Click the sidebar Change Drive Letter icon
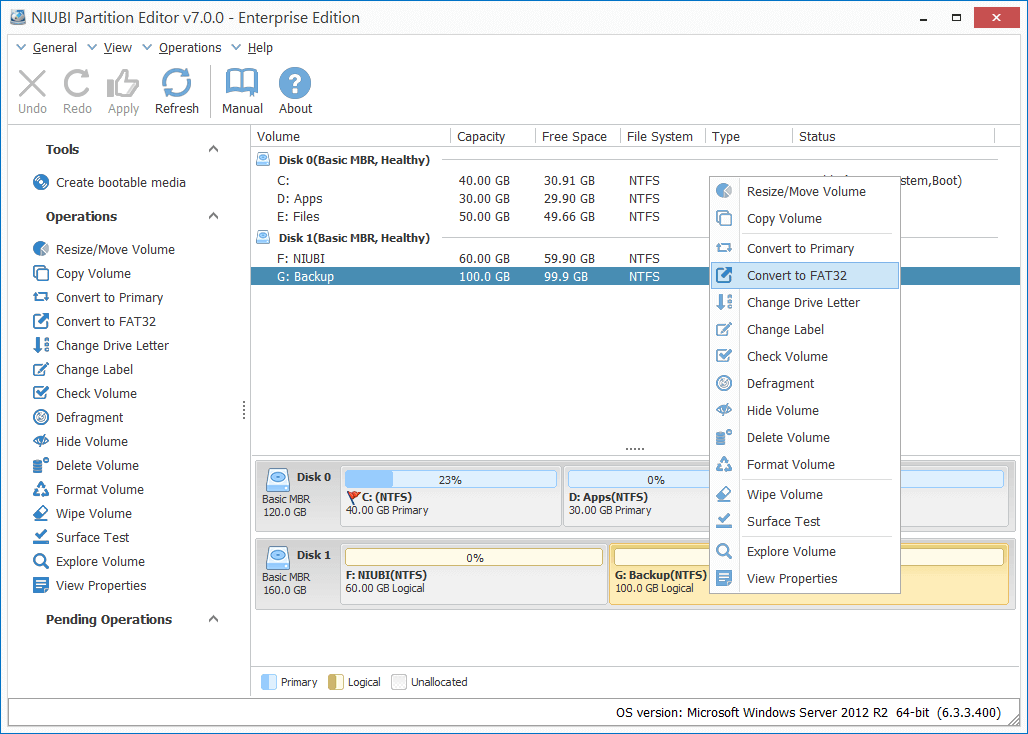 pos(41,345)
